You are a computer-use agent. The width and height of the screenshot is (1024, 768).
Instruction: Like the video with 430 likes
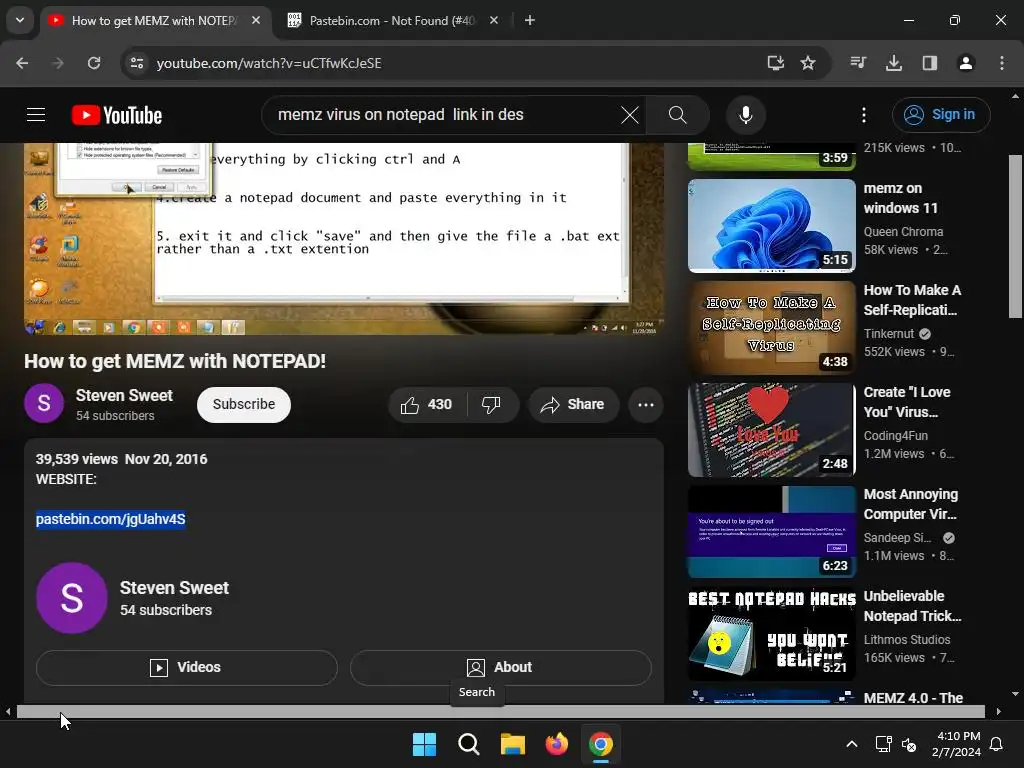tap(426, 405)
